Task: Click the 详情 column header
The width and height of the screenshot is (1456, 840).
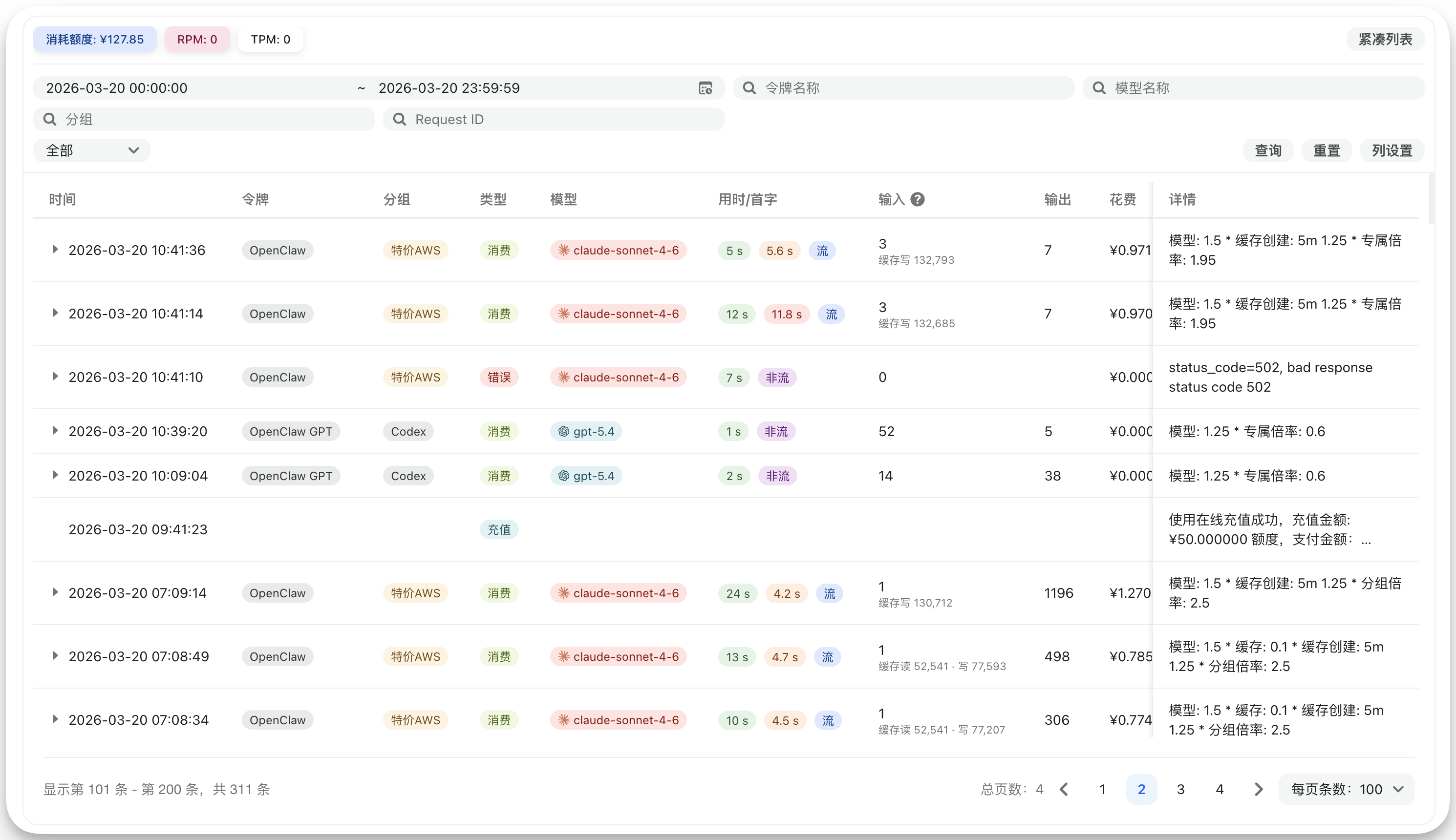Action: [1182, 200]
